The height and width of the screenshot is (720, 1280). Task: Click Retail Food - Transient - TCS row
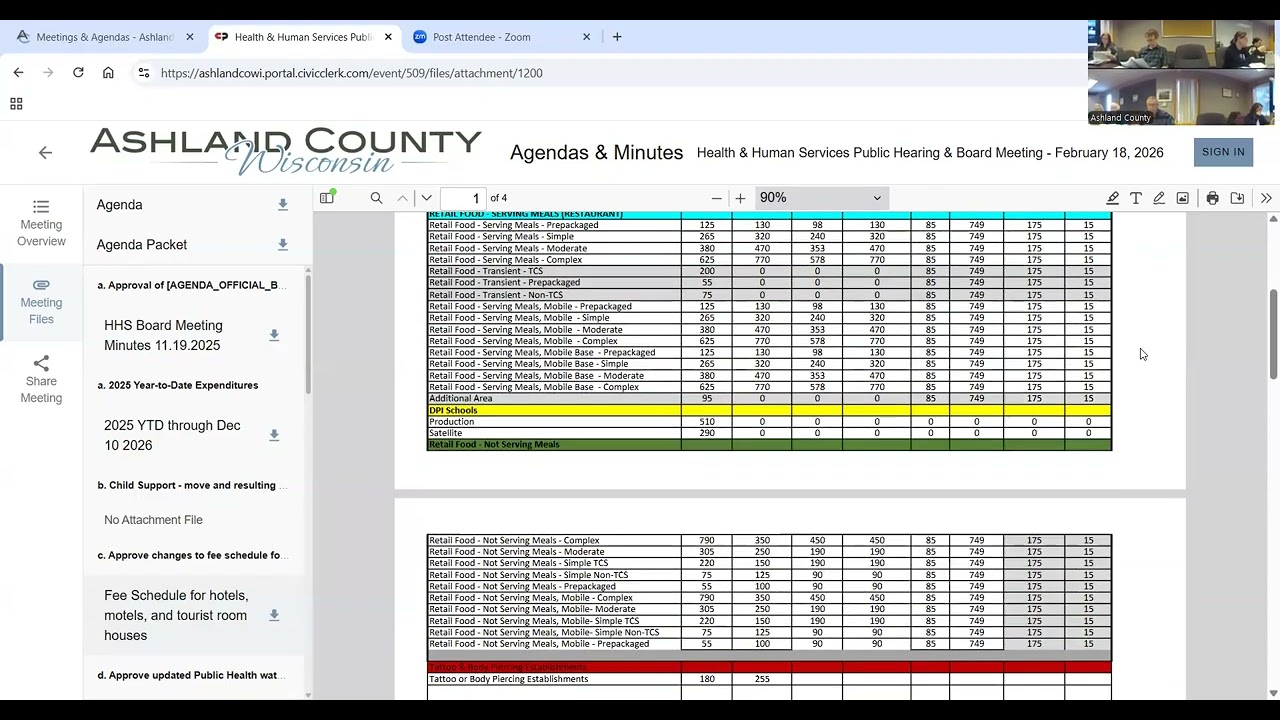[769, 271]
